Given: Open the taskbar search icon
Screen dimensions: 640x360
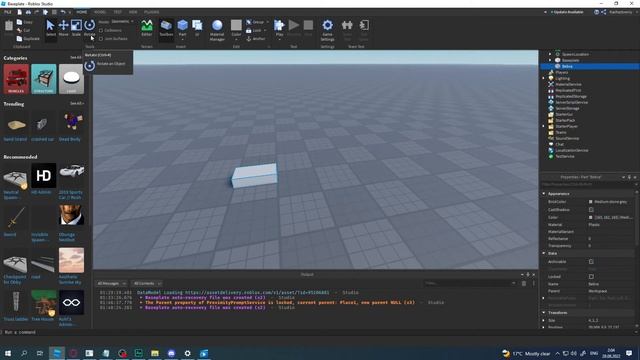Looking at the screenshot, I should 24,353.
